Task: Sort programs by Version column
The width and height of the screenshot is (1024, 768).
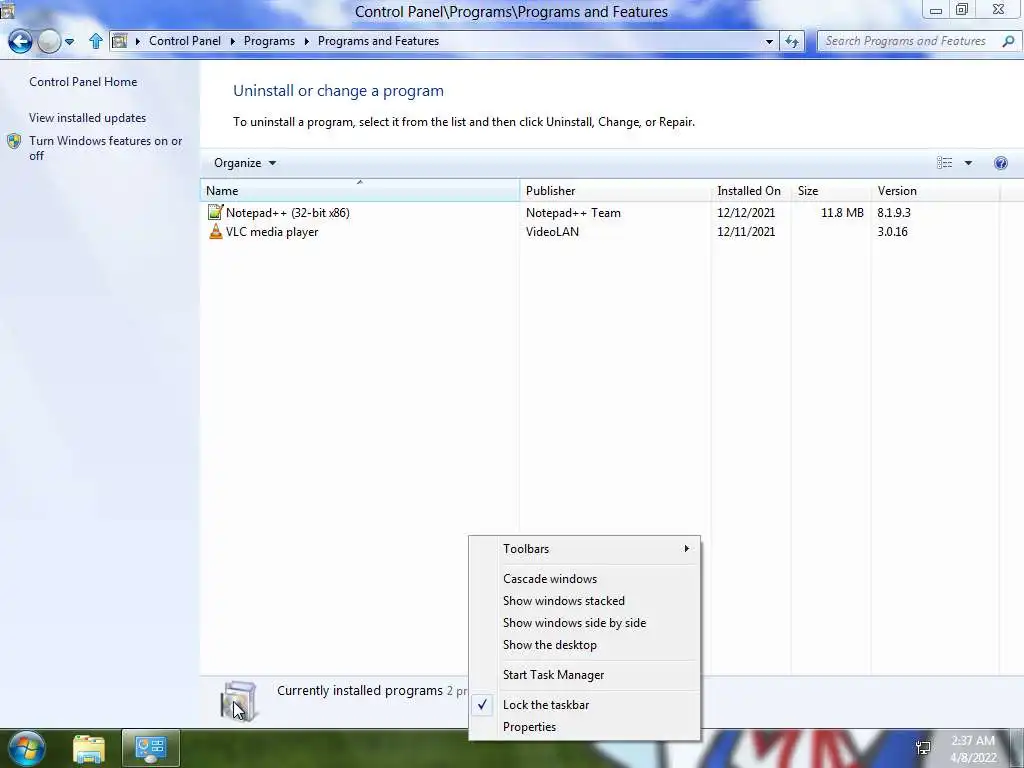Action: [935, 191]
